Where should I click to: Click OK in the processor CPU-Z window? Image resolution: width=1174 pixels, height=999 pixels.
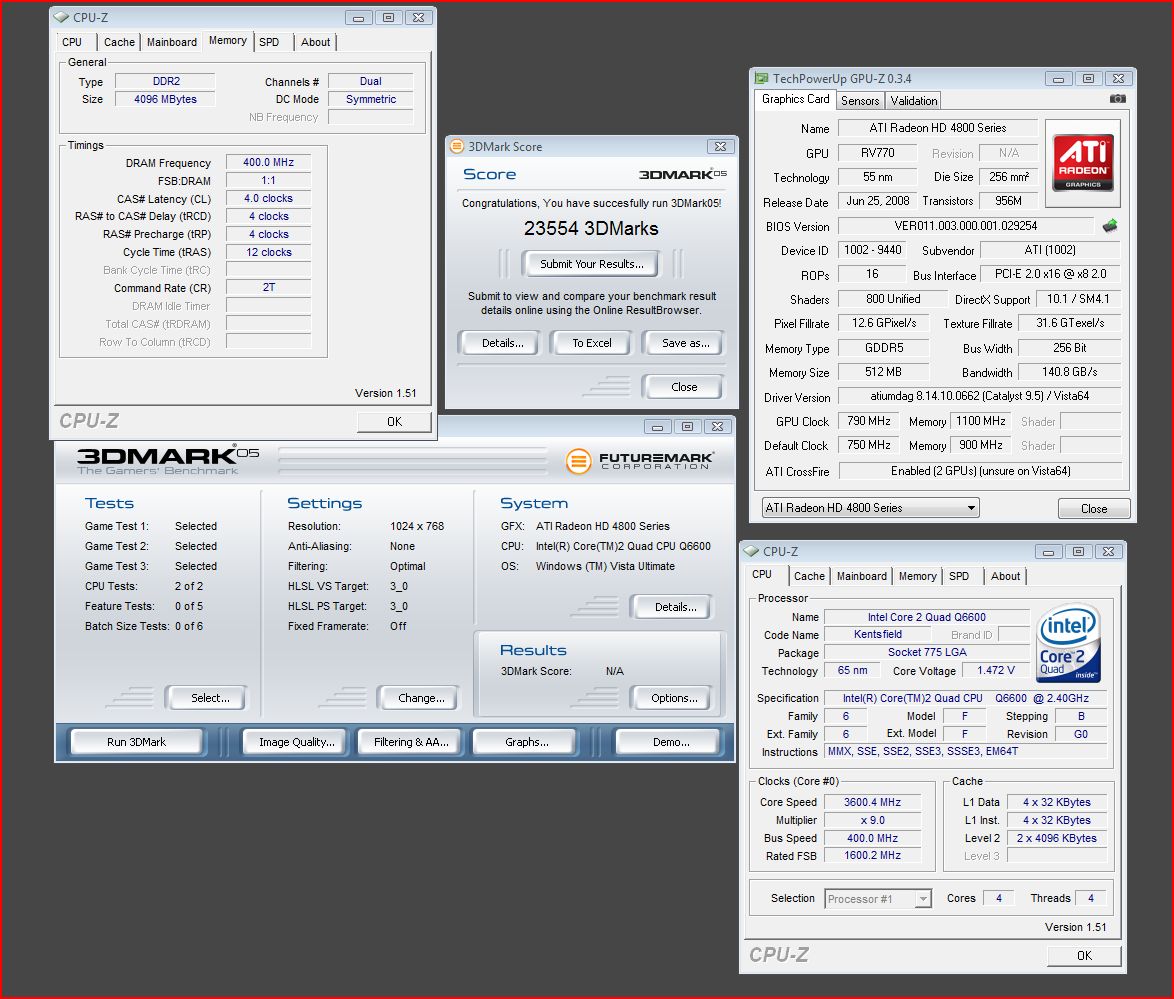point(1084,956)
